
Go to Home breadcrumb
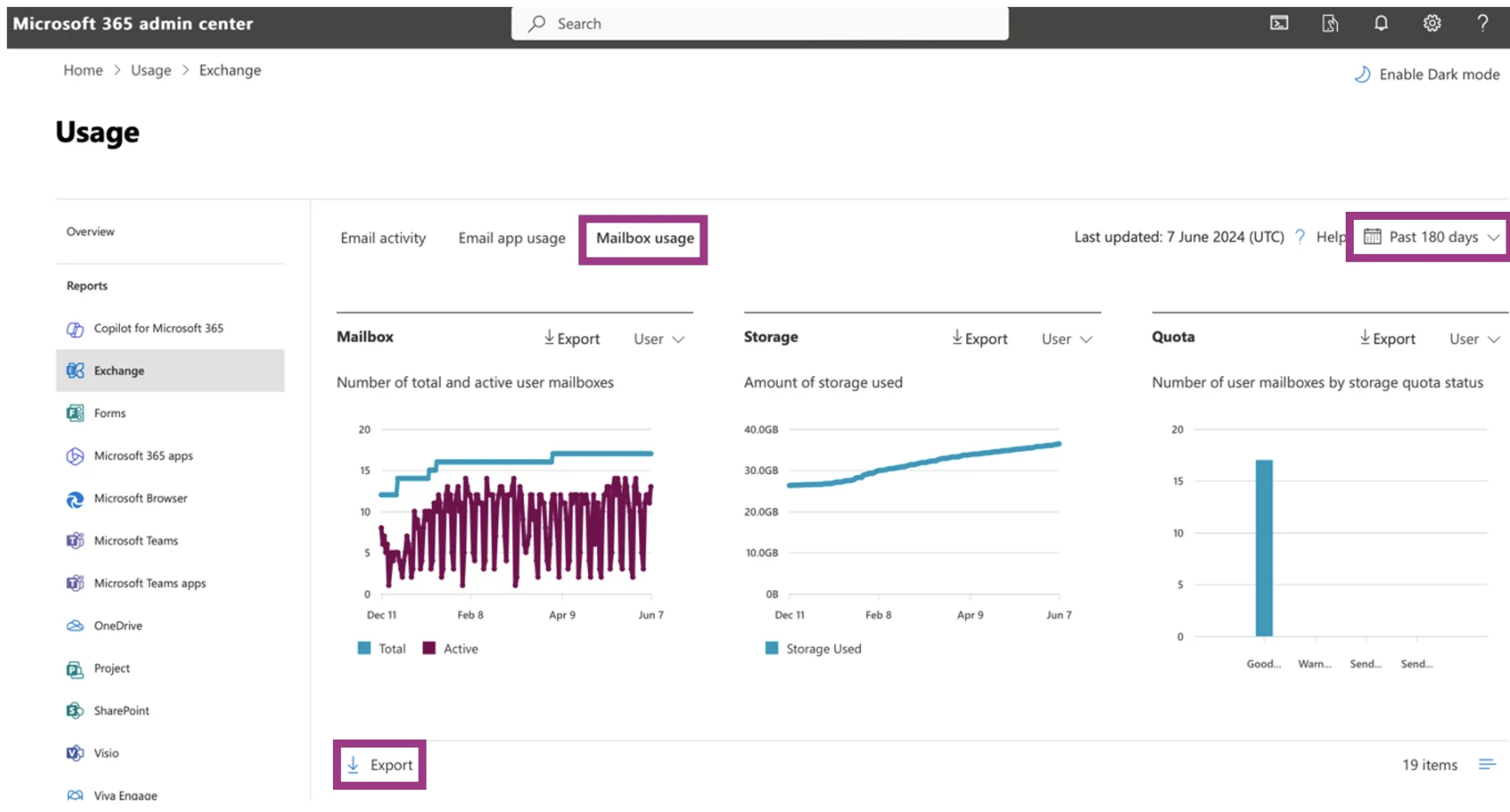pos(83,71)
